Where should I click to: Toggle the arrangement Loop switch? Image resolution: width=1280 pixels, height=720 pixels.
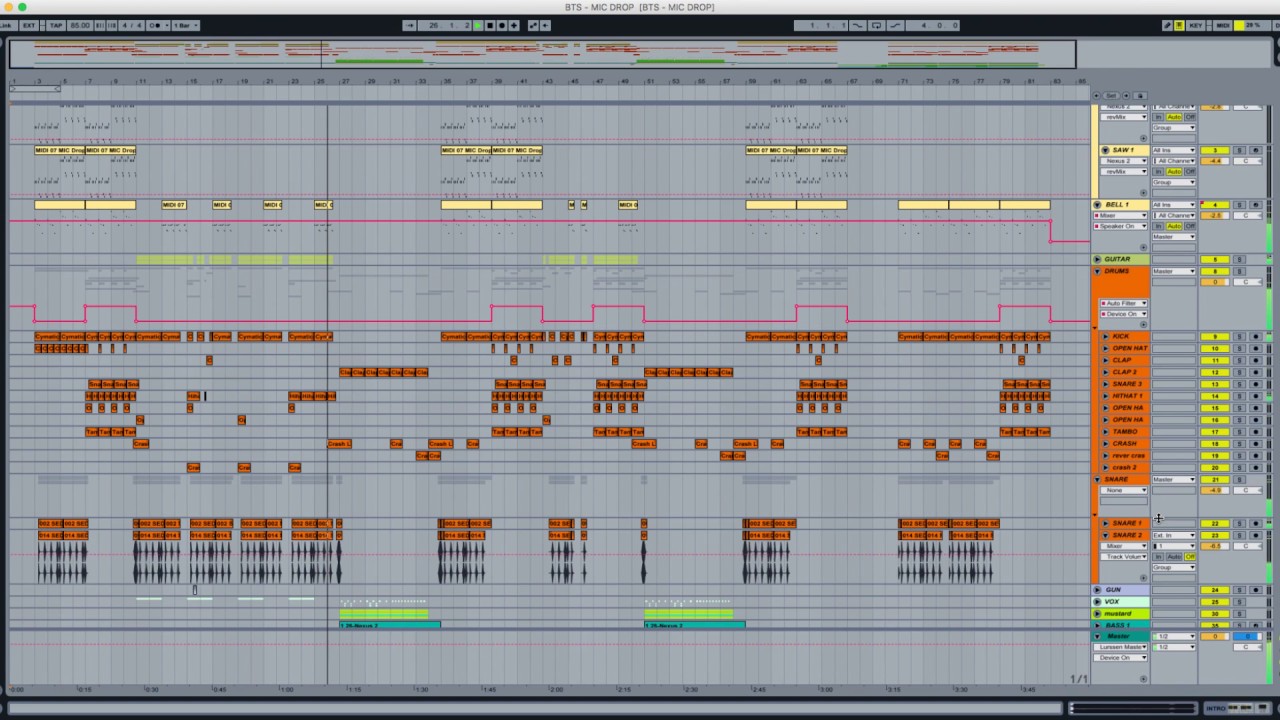coord(877,25)
